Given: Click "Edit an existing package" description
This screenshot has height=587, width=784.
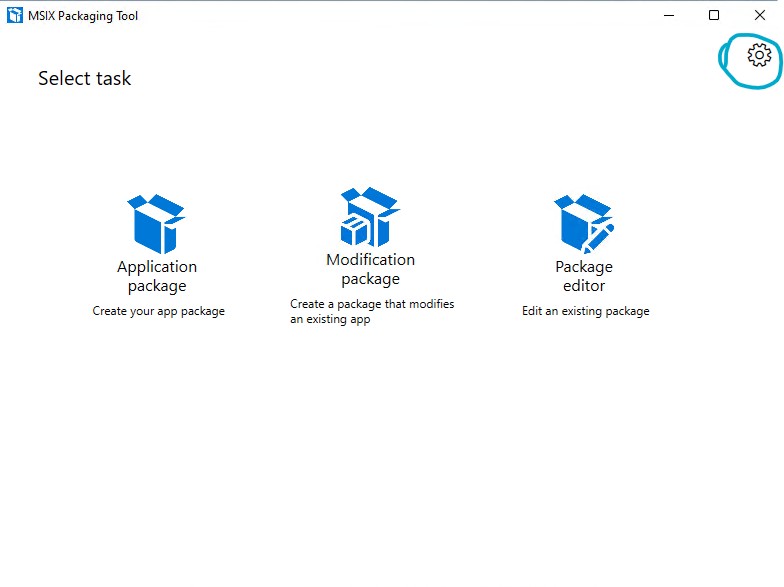Looking at the screenshot, I should (585, 311).
